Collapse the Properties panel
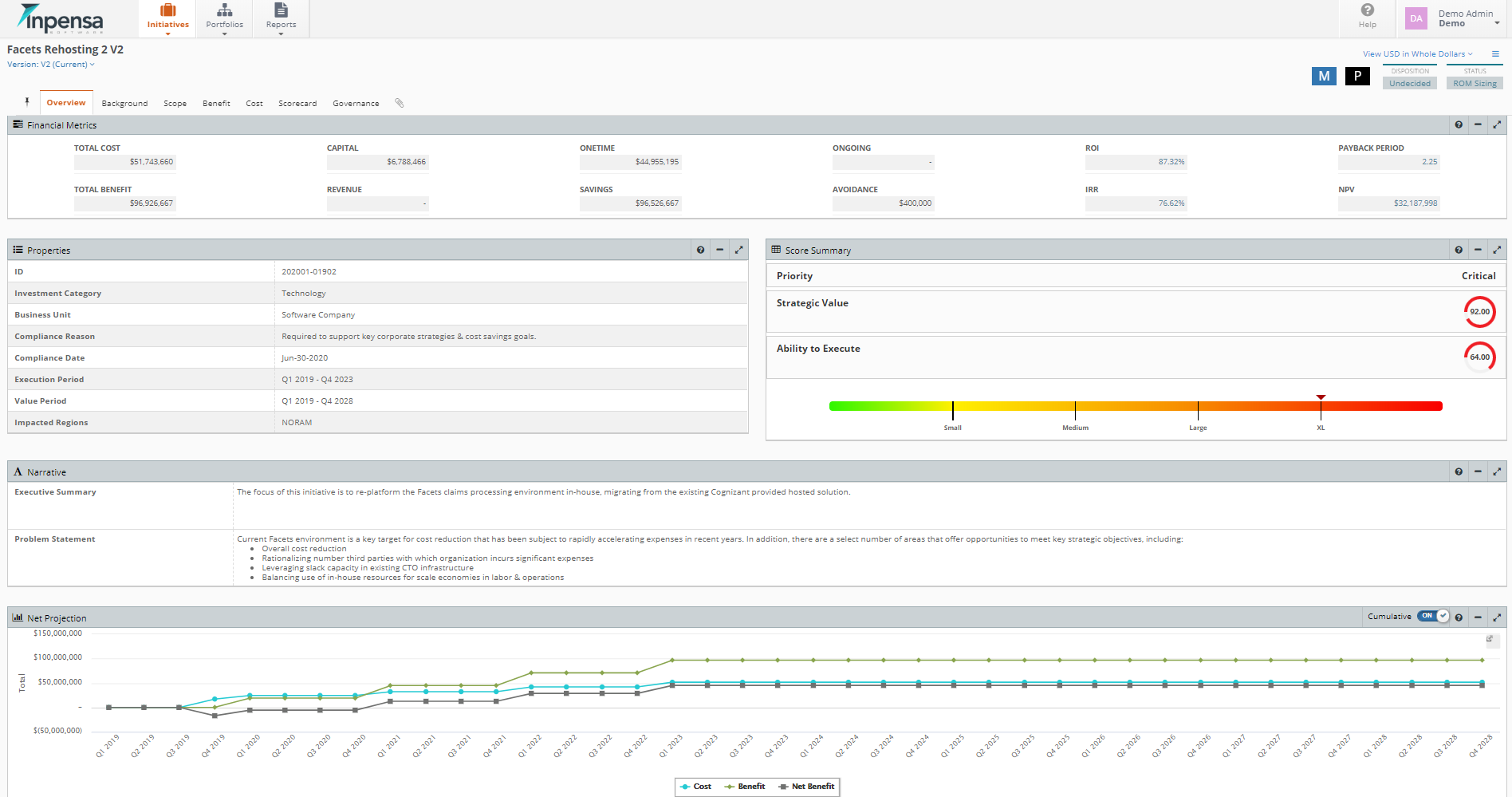Image resolution: width=1512 pixels, height=797 pixels. (x=719, y=250)
